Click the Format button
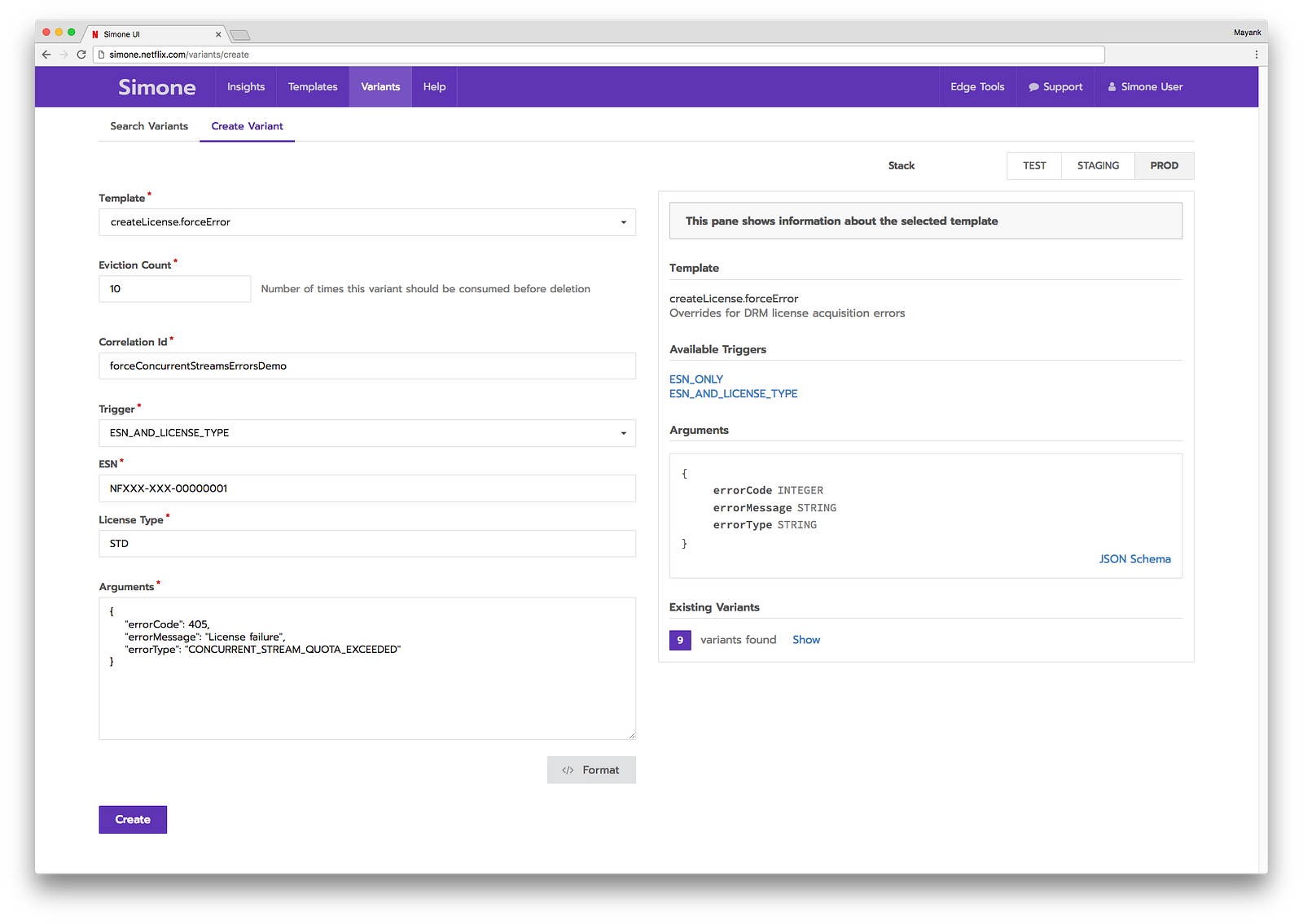Image resolution: width=1303 pixels, height=924 pixels. coord(591,770)
